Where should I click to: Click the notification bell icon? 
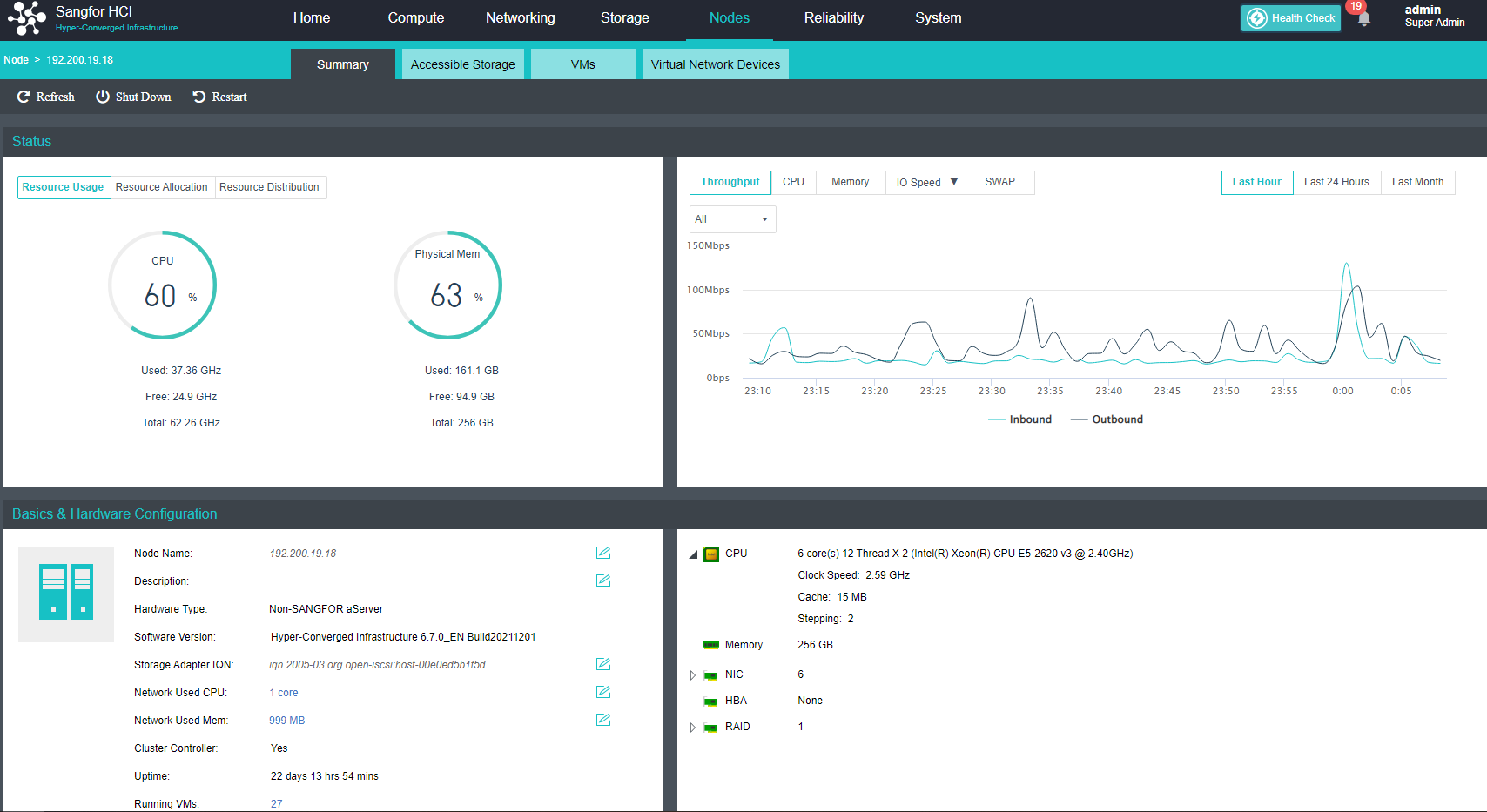coord(1363,19)
